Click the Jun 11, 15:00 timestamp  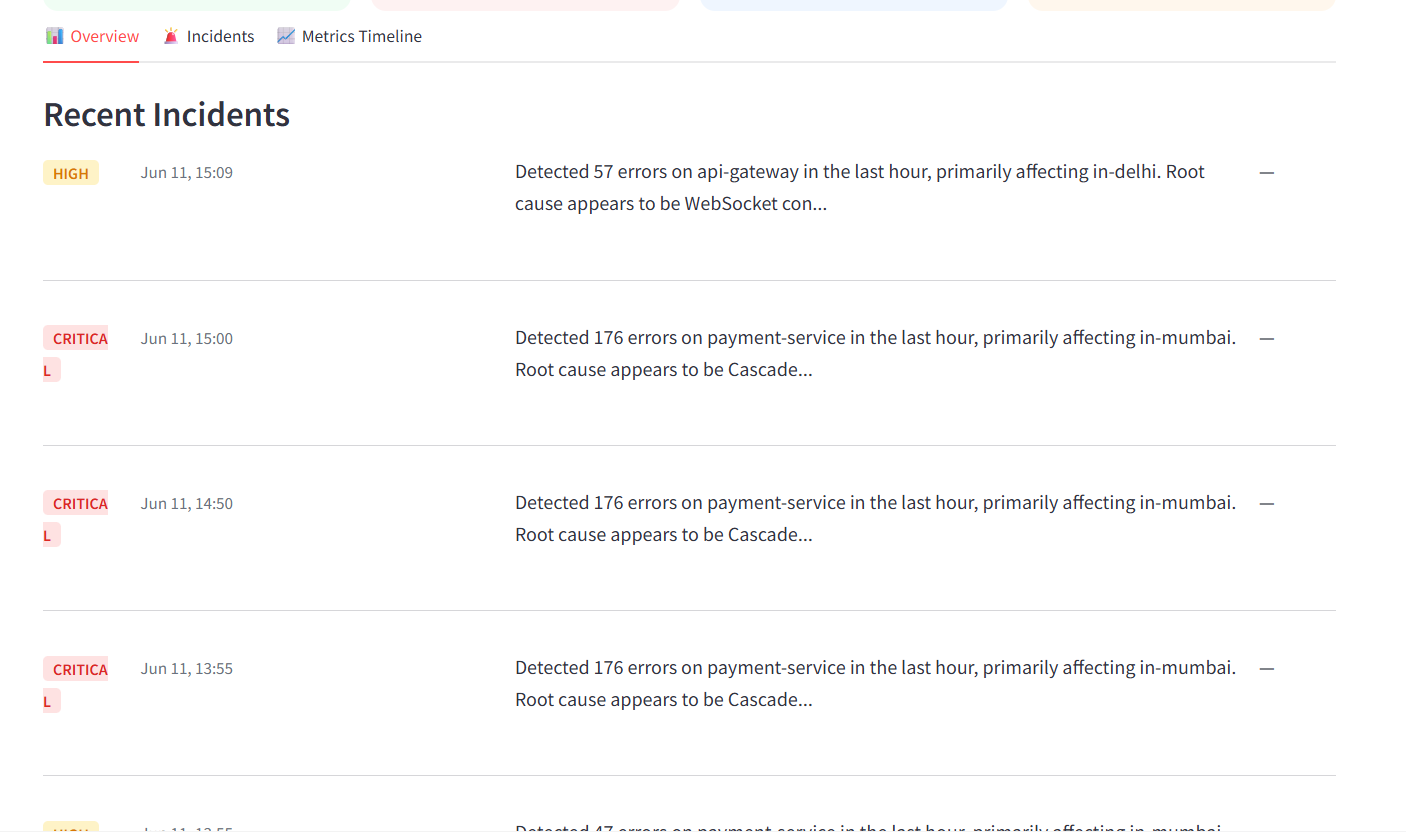187,338
